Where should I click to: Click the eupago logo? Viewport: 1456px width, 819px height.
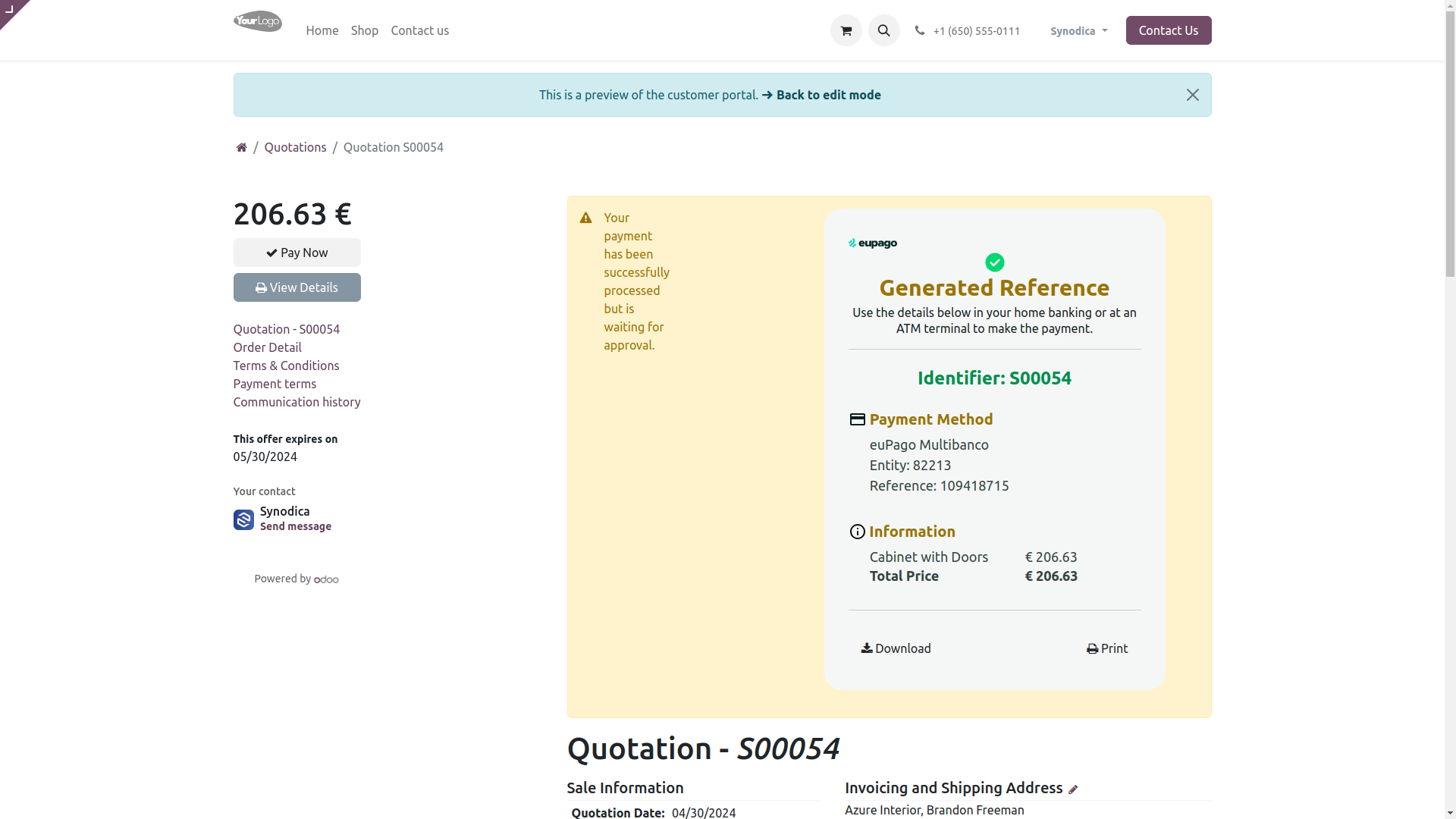(x=872, y=243)
